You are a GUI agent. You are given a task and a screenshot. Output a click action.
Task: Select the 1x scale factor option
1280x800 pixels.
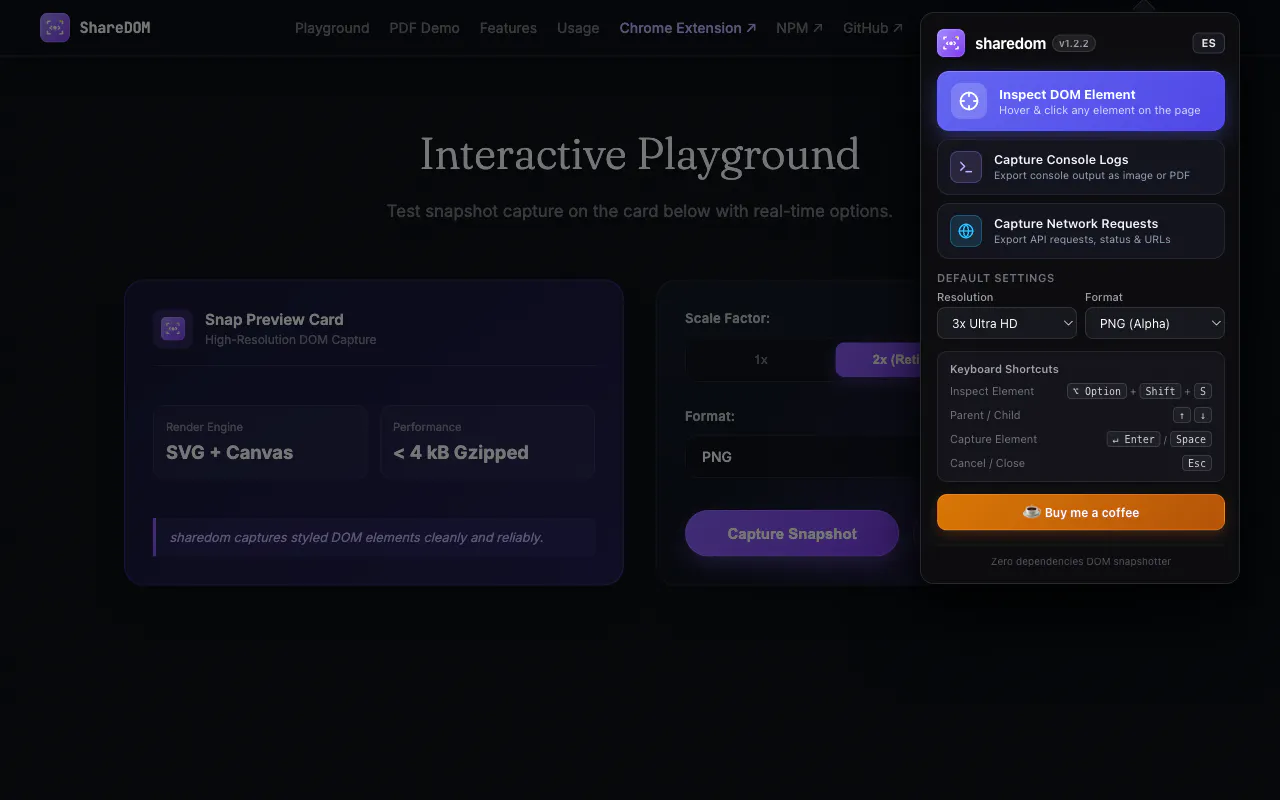(760, 360)
